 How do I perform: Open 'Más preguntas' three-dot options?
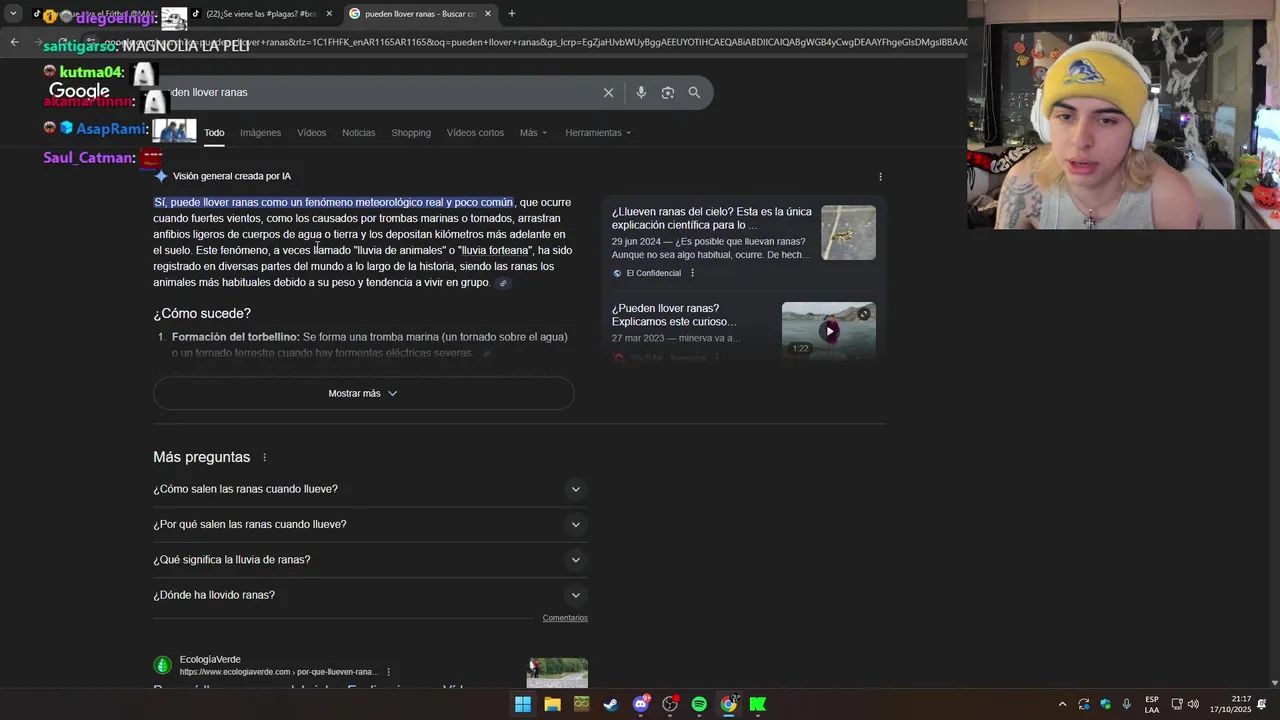pyautogui.click(x=265, y=457)
